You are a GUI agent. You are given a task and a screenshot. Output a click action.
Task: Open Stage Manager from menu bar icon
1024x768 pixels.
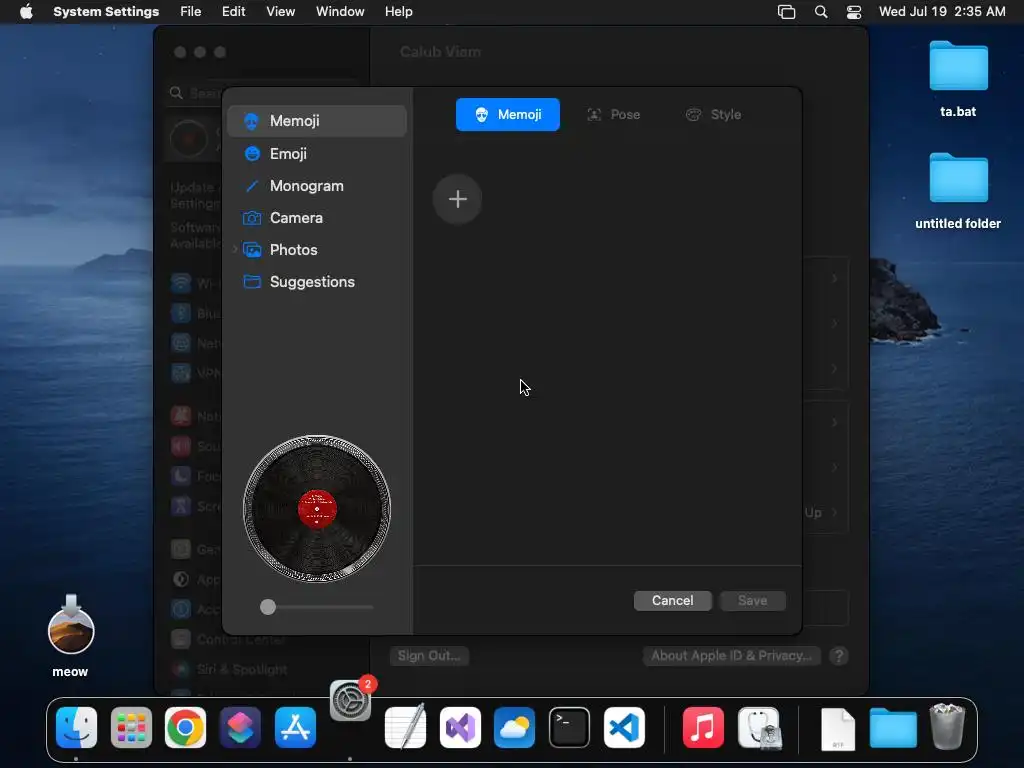[x=786, y=12]
